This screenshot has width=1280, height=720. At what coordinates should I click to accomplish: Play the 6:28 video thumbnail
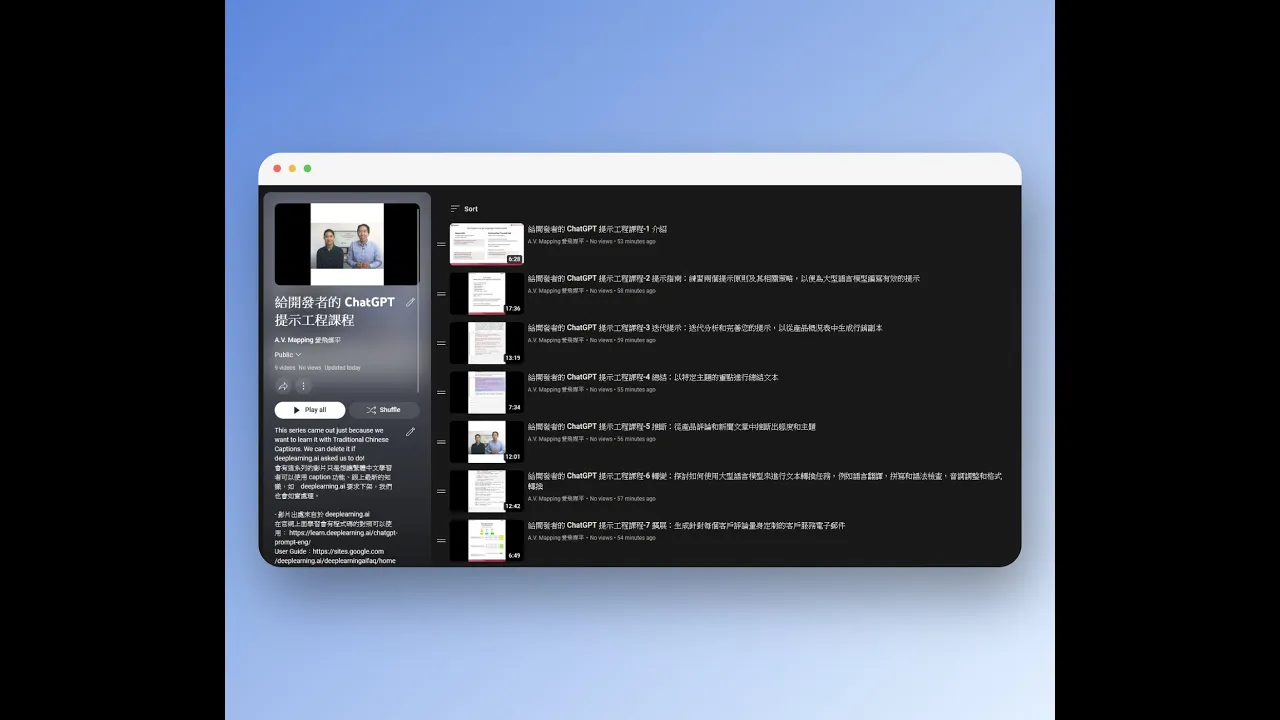point(487,244)
